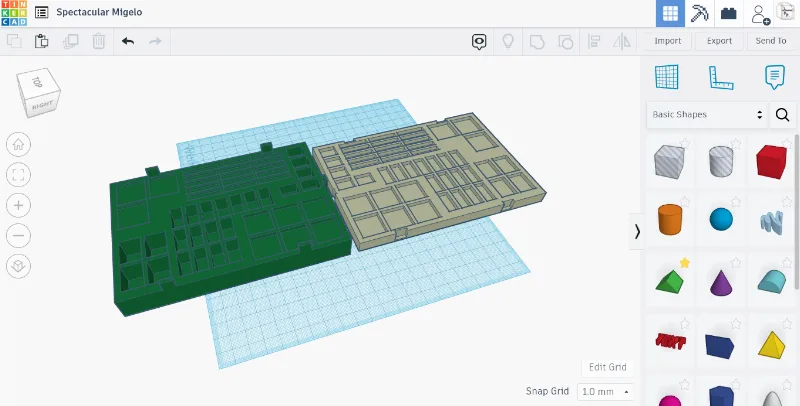Toggle Show all lightbulb icon
Image resolution: width=800 pixels, height=406 pixels.
(508, 41)
